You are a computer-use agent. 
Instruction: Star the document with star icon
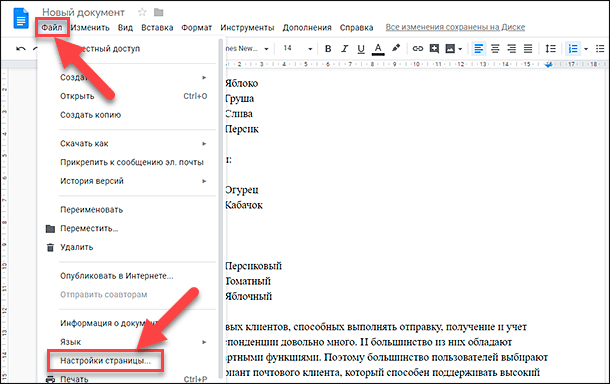point(142,12)
